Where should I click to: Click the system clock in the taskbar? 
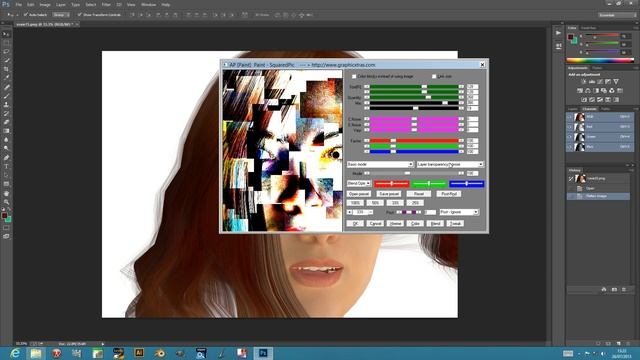(x=621, y=353)
